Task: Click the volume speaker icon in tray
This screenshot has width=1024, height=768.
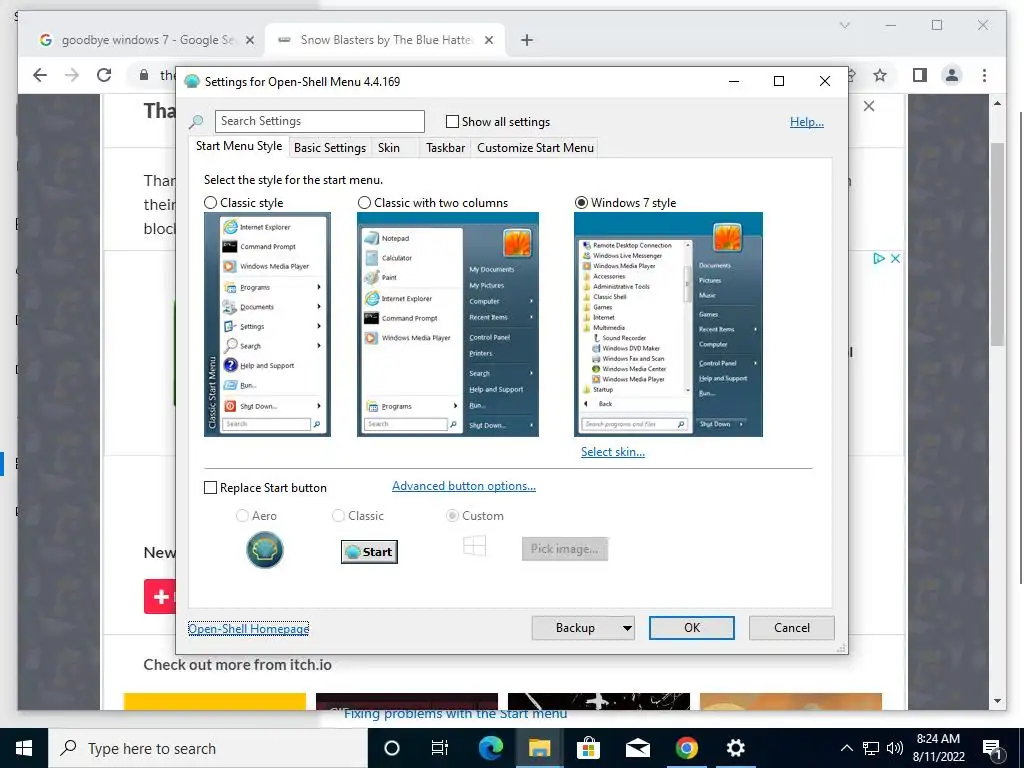Action: point(895,748)
